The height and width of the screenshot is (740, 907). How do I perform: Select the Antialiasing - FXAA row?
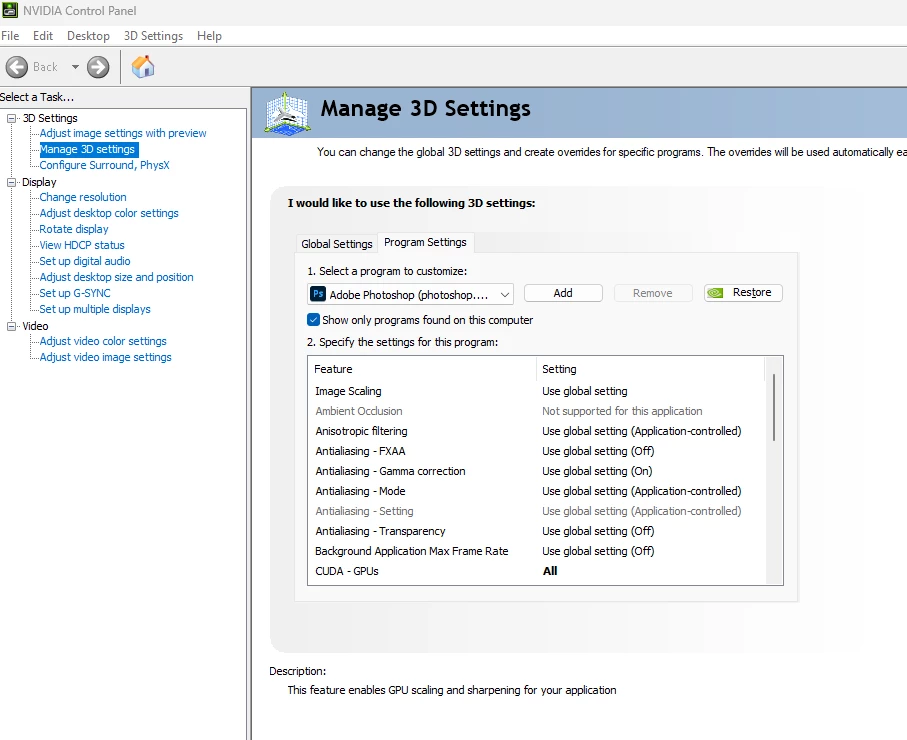coord(536,451)
